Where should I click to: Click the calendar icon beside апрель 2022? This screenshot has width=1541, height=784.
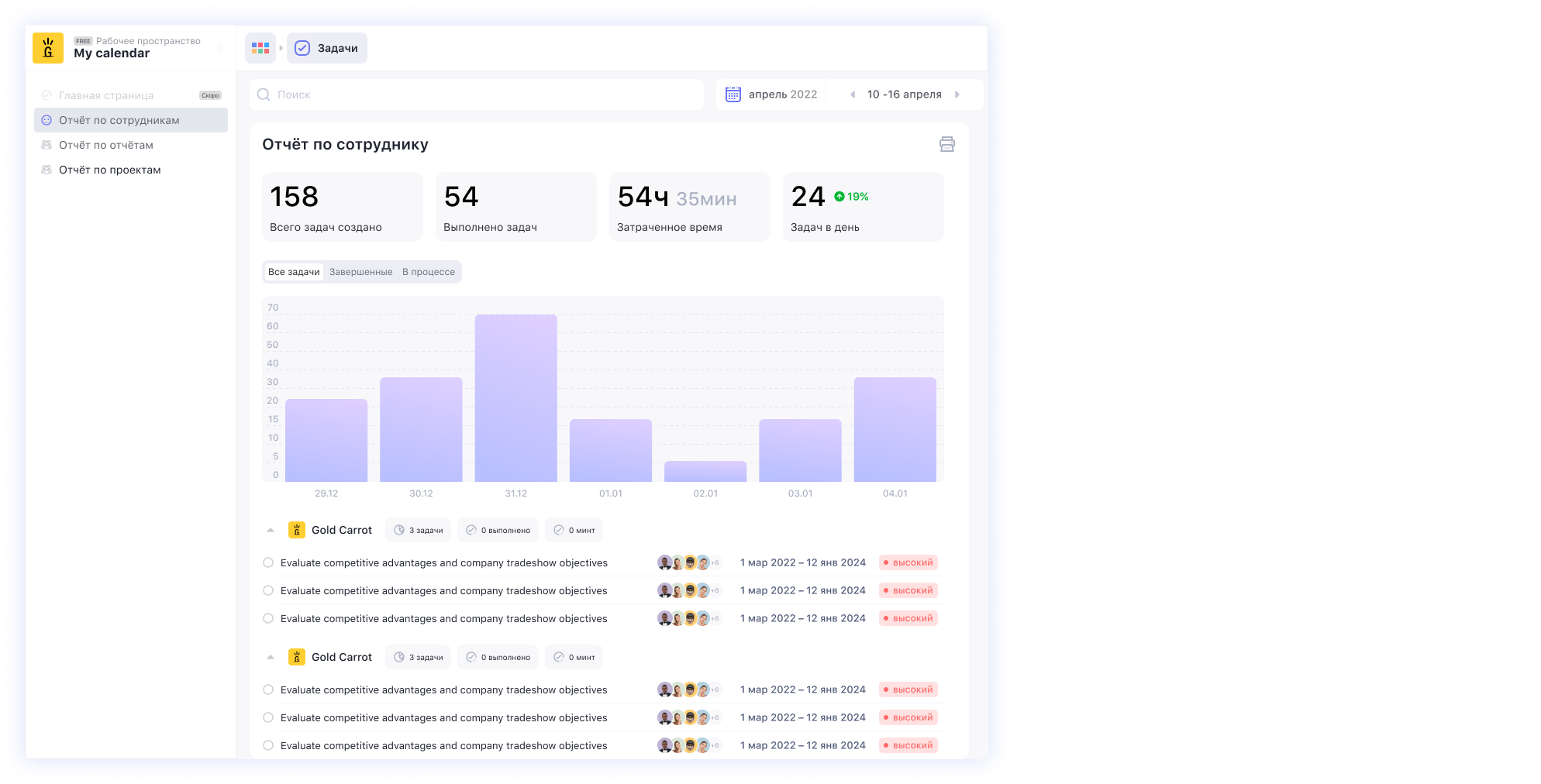pos(733,95)
